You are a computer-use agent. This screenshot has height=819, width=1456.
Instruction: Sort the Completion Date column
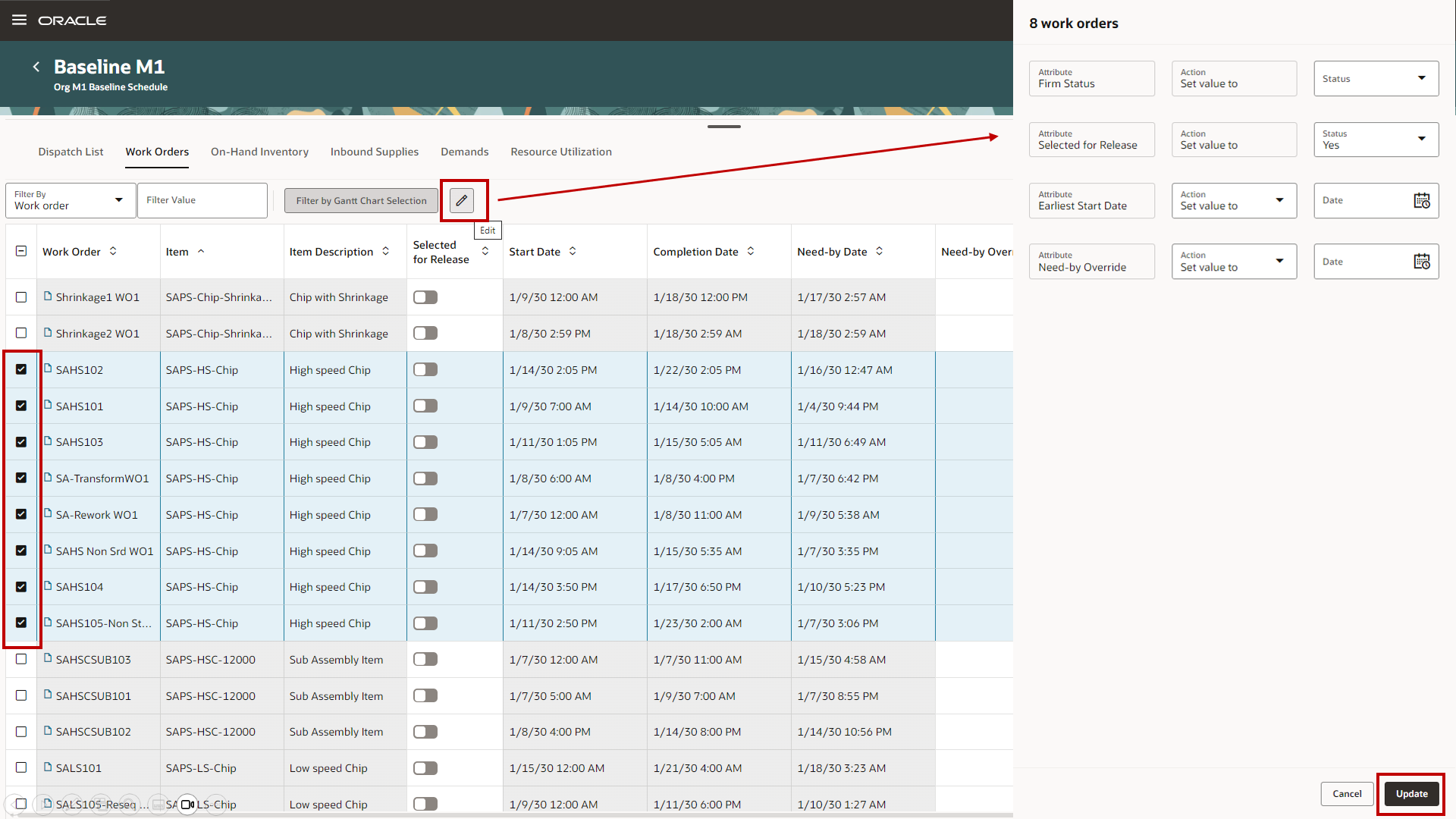pyautogui.click(x=751, y=251)
